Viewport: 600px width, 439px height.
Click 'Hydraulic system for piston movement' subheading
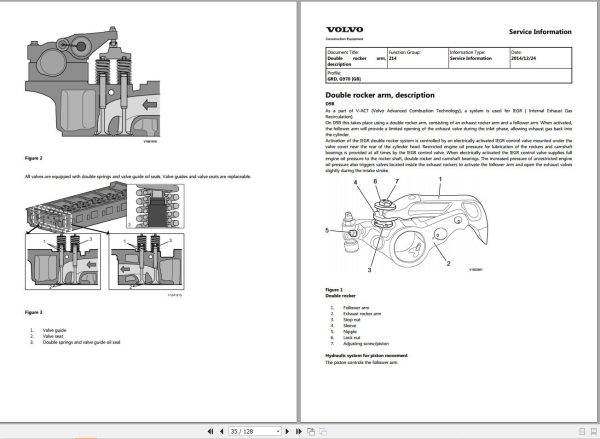point(366,356)
